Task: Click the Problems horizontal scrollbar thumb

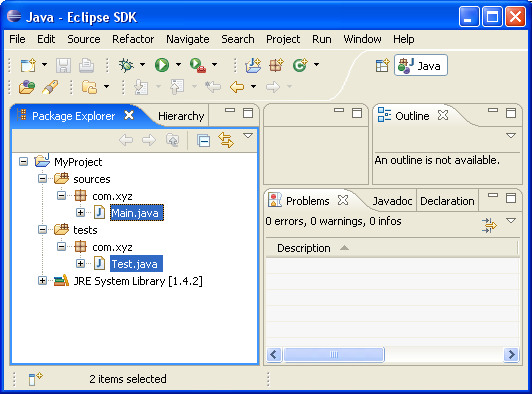Action: (x=334, y=355)
